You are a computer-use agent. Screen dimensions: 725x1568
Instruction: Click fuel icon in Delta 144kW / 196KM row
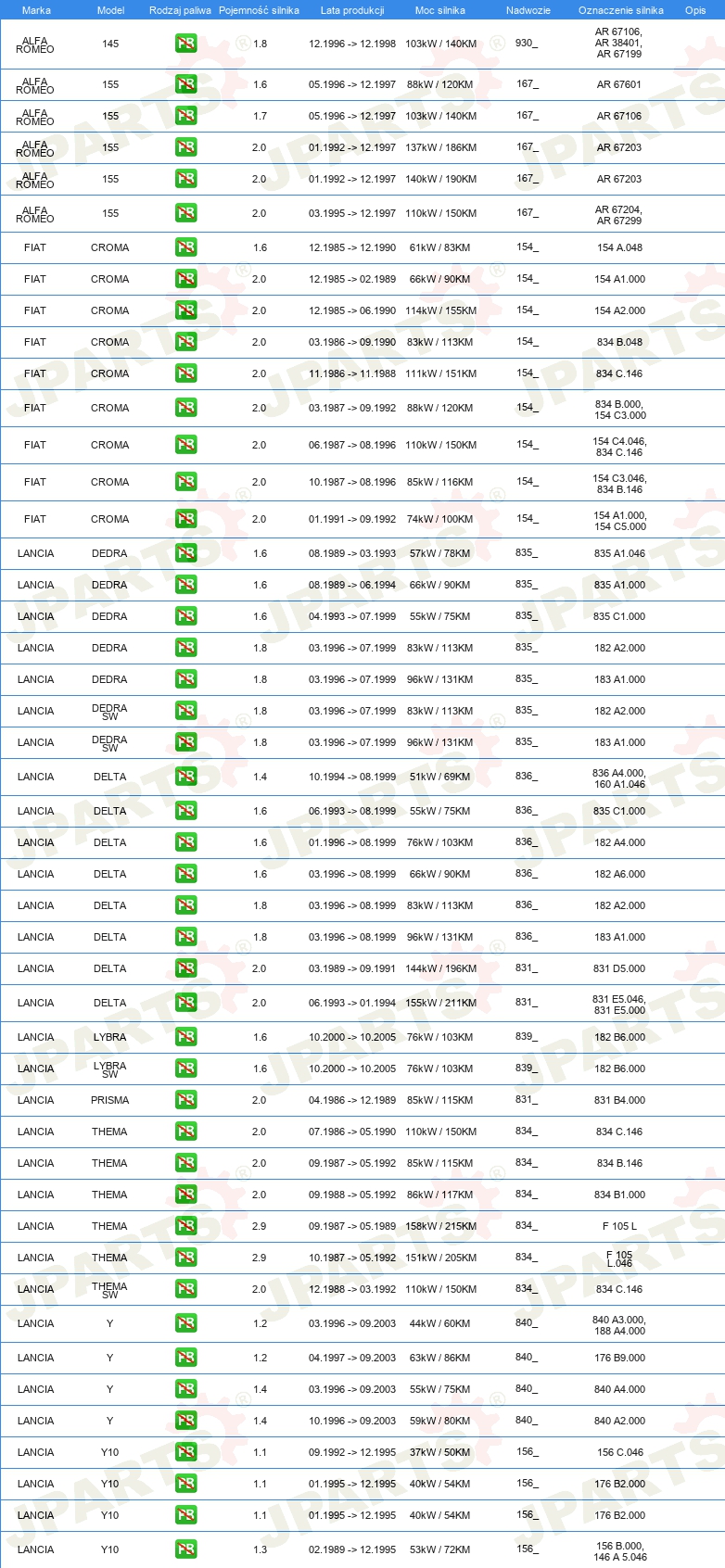point(186,968)
